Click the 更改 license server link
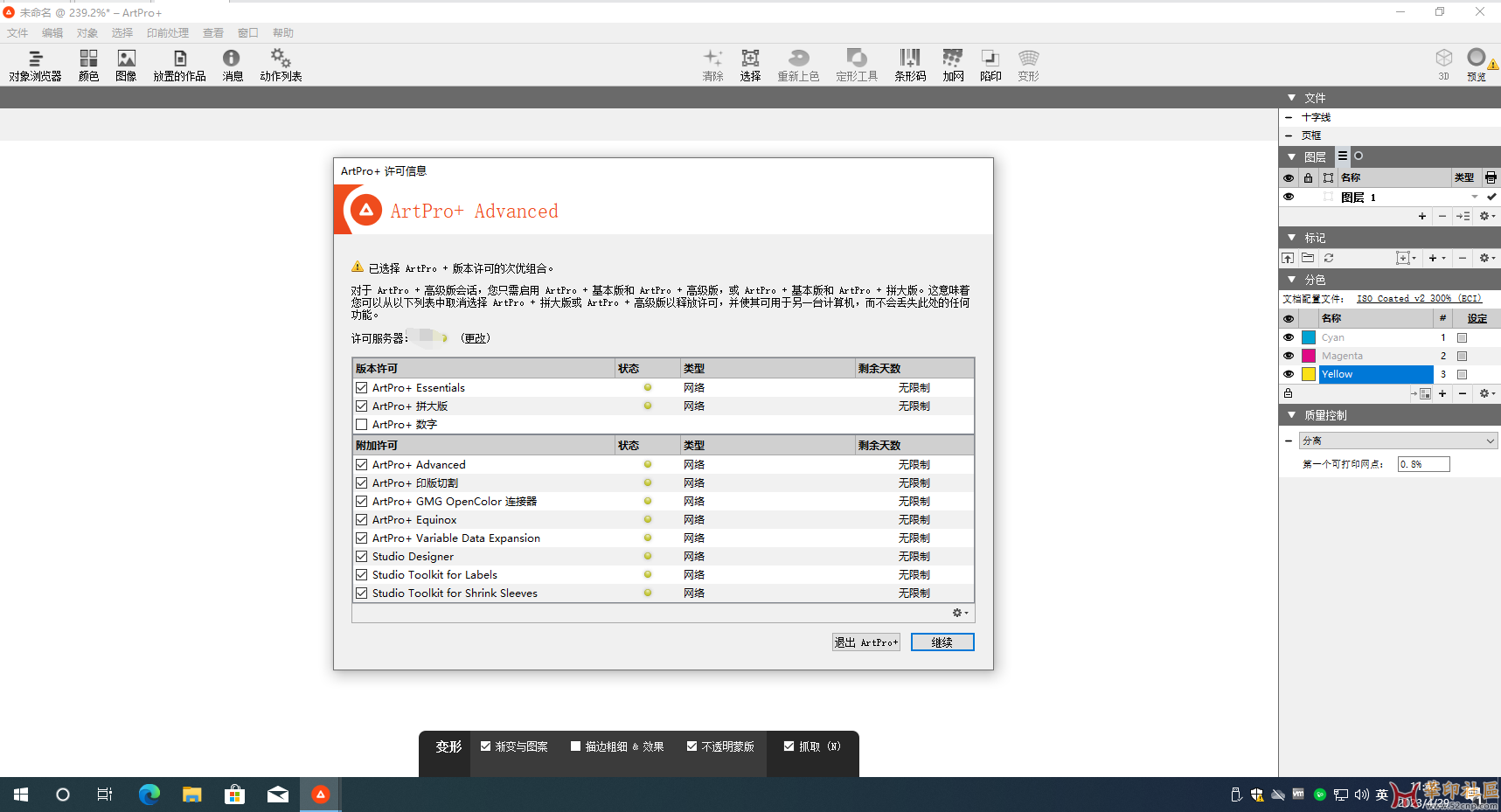The height and width of the screenshot is (812, 1501). (x=476, y=338)
